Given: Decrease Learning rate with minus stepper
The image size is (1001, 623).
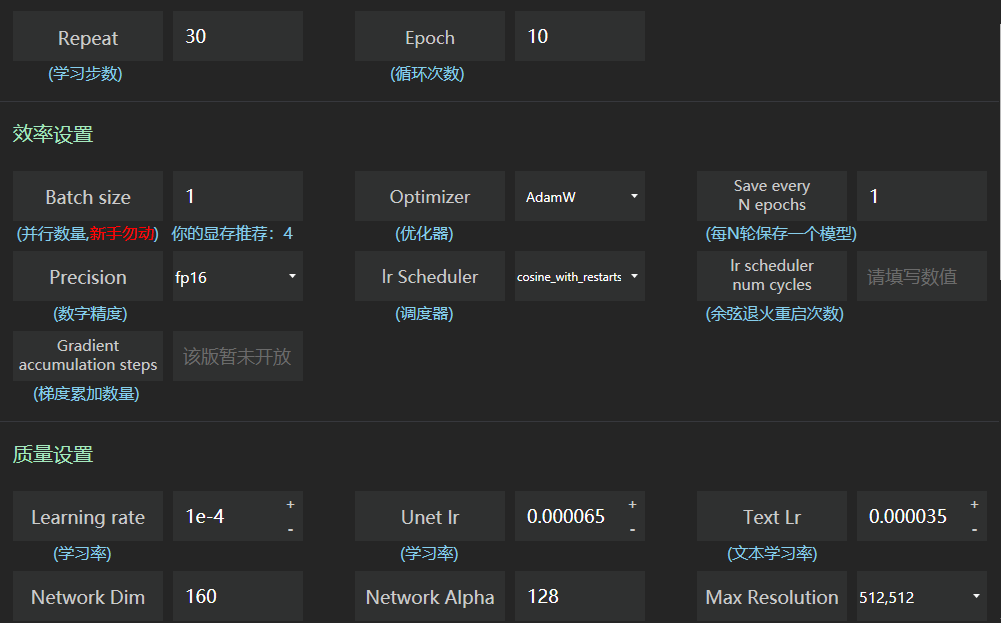Looking at the screenshot, I should 290,529.
